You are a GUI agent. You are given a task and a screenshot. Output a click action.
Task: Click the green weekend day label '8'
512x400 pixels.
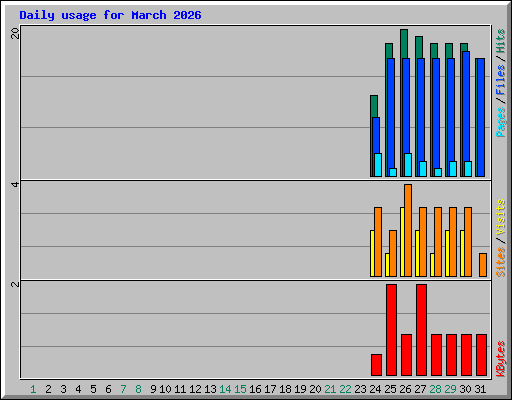[x=138, y=389]
